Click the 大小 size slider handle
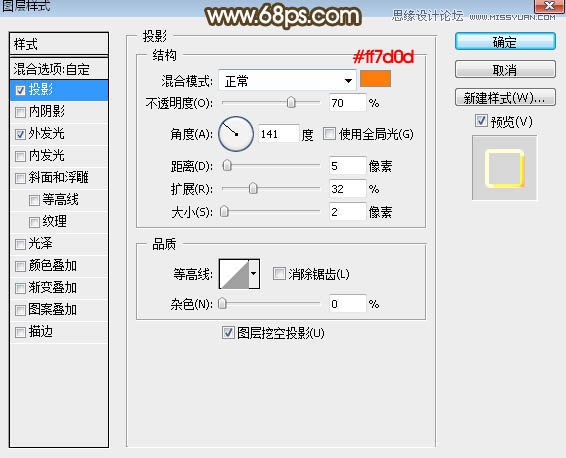Viewport: 566px width, 458px height. point(224,211)
